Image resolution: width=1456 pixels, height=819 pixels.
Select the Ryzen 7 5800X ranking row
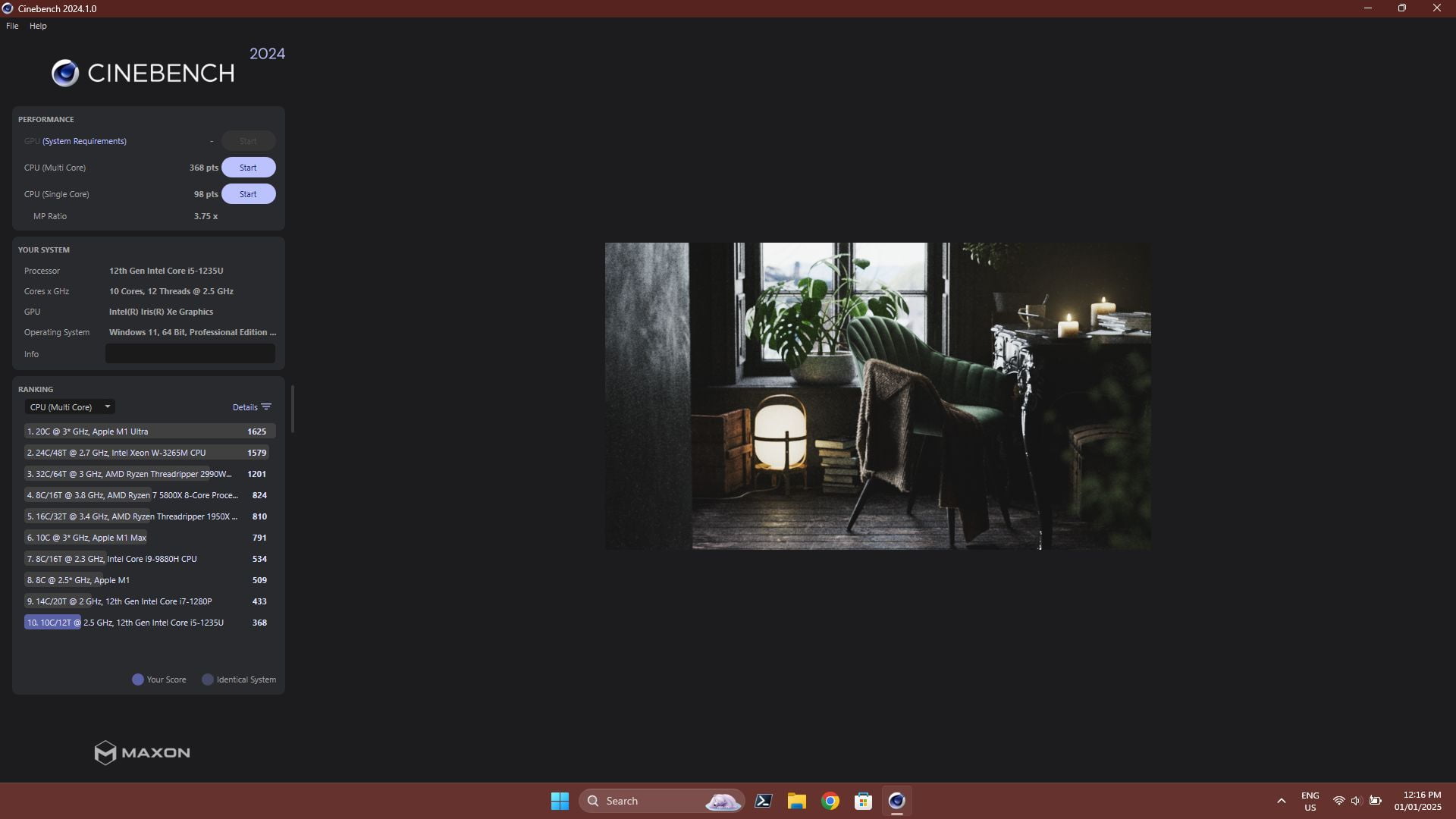point(149,495)
